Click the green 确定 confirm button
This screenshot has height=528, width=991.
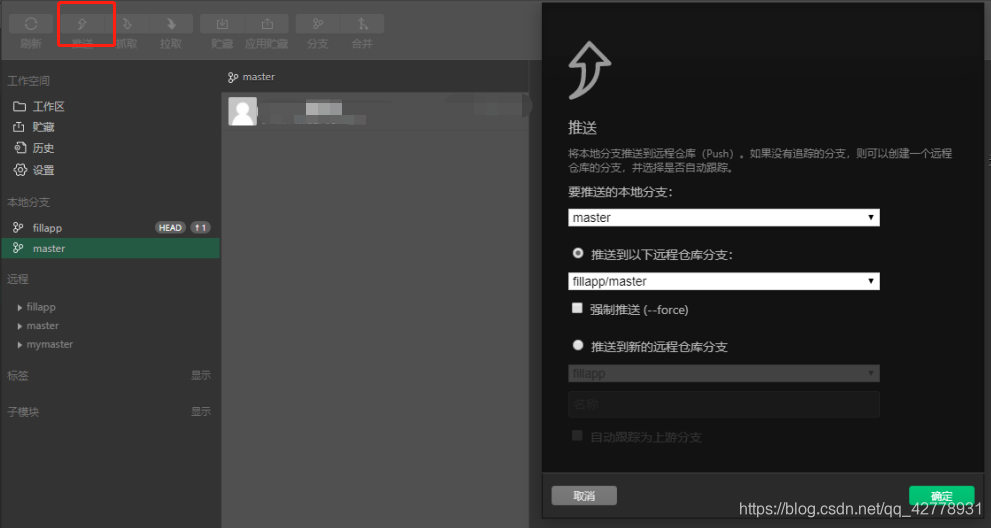(x=942, y=495)
